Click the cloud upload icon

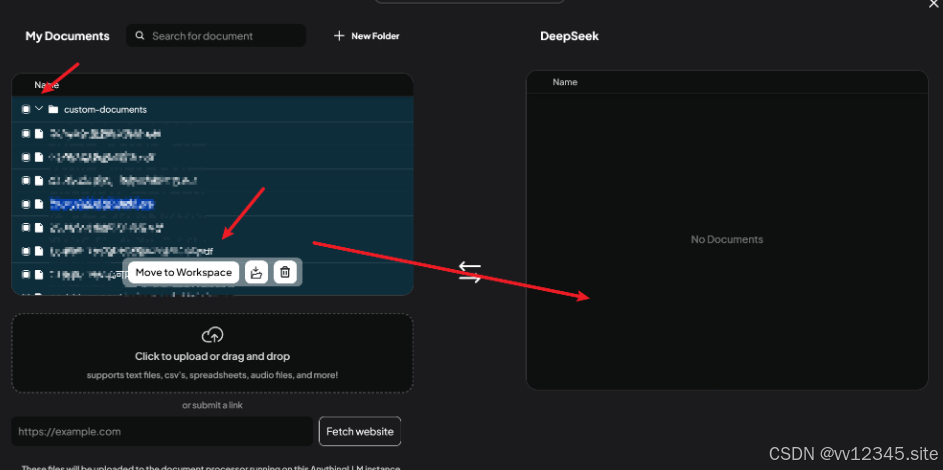[x=212, y=335]
